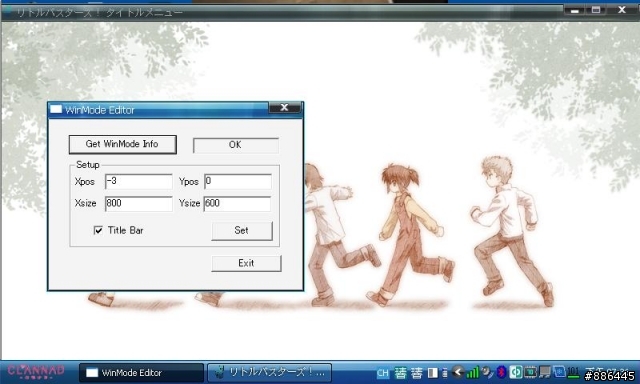The image size is (640, 384).
Task: Close the リトルバスターズ game window
Action: point(622,10)
